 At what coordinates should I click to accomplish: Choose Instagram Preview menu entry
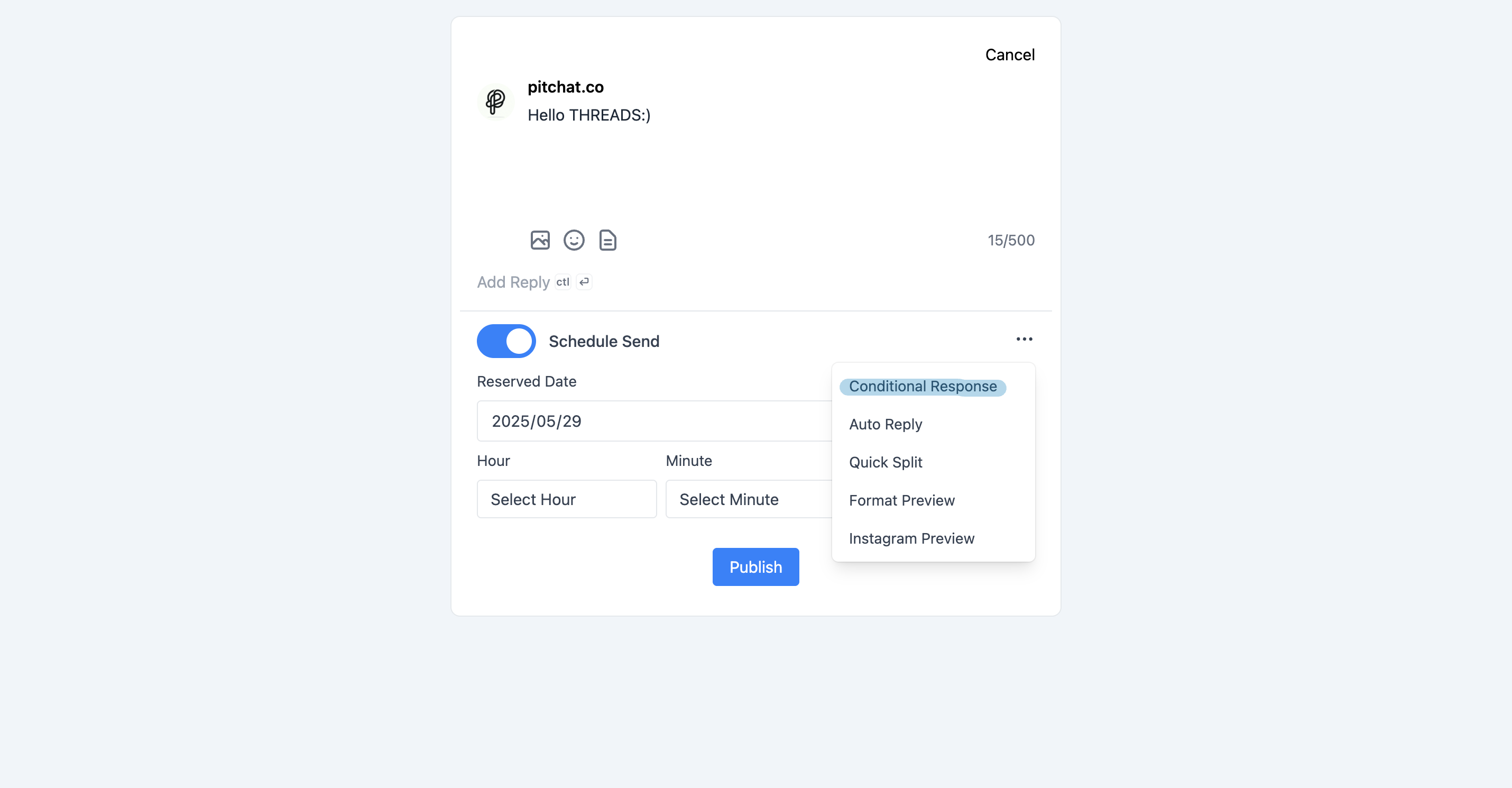click(911, 538)
